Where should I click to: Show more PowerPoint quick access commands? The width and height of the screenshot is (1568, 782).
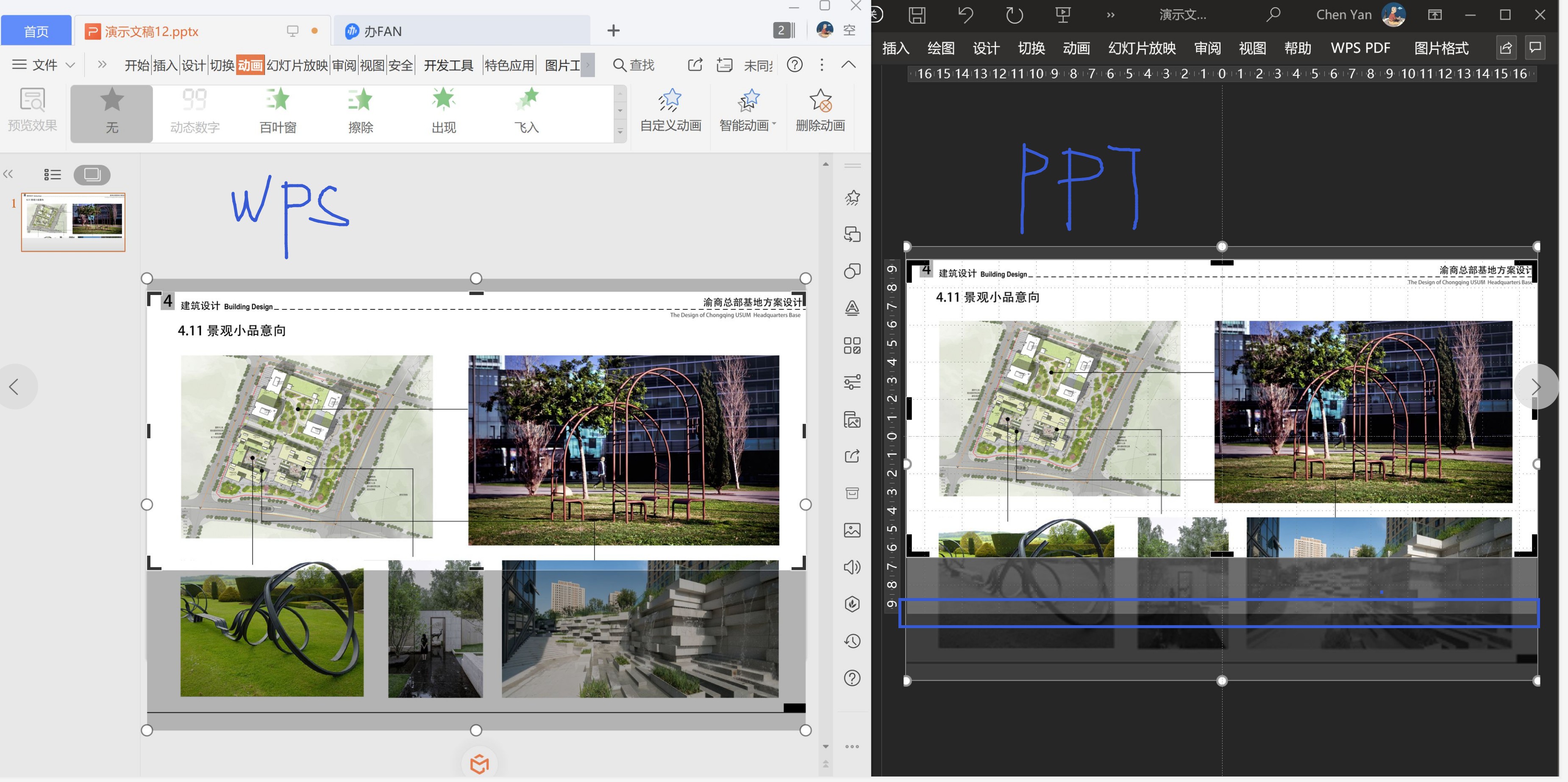point(1110,14)
